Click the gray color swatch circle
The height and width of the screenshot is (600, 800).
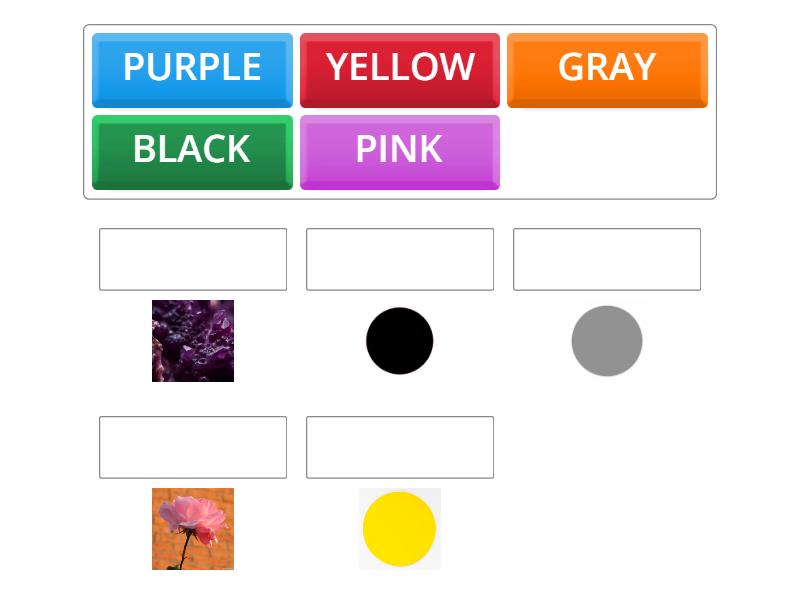tap(605, 340)
